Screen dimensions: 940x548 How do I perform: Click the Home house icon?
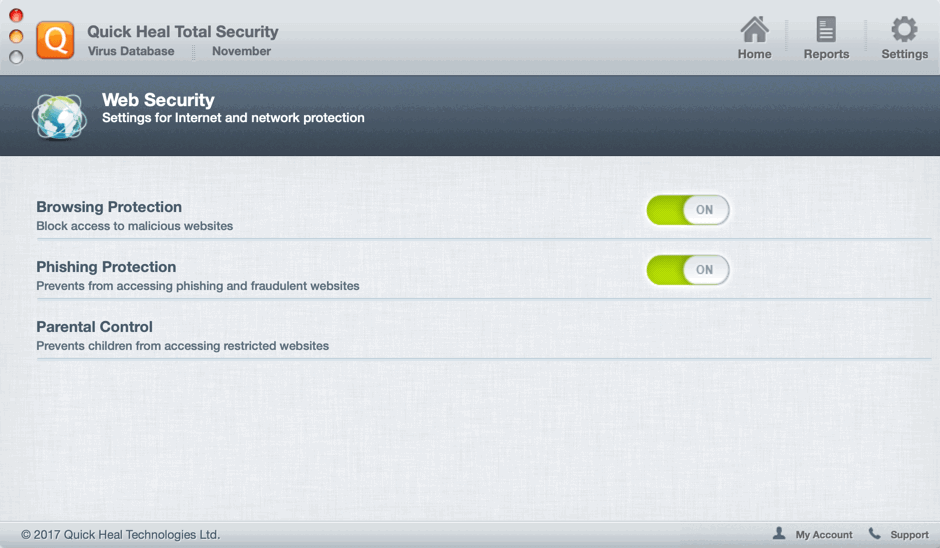[x=754, y=29]
